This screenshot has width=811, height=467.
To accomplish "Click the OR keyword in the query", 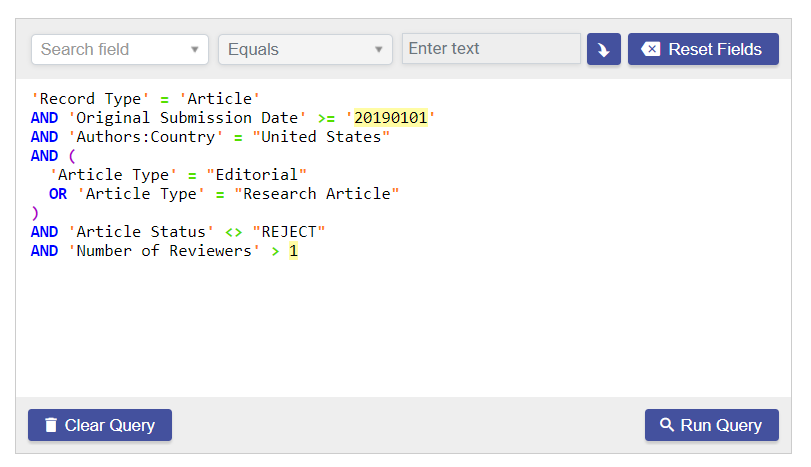I will point(58,194).
